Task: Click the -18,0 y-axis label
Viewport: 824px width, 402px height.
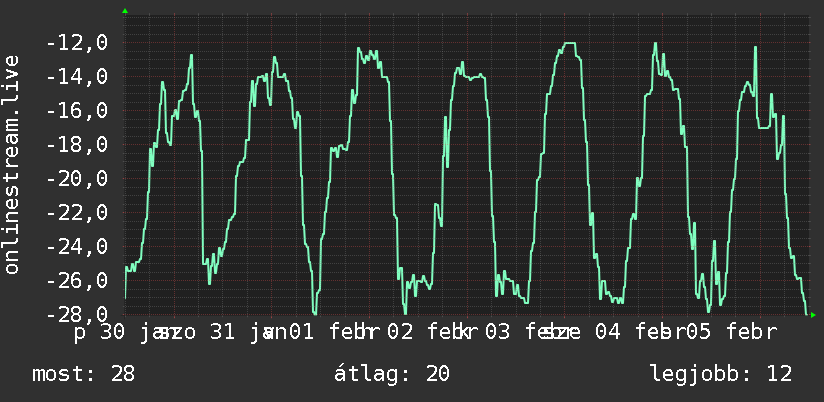Action: pos(77,145)
